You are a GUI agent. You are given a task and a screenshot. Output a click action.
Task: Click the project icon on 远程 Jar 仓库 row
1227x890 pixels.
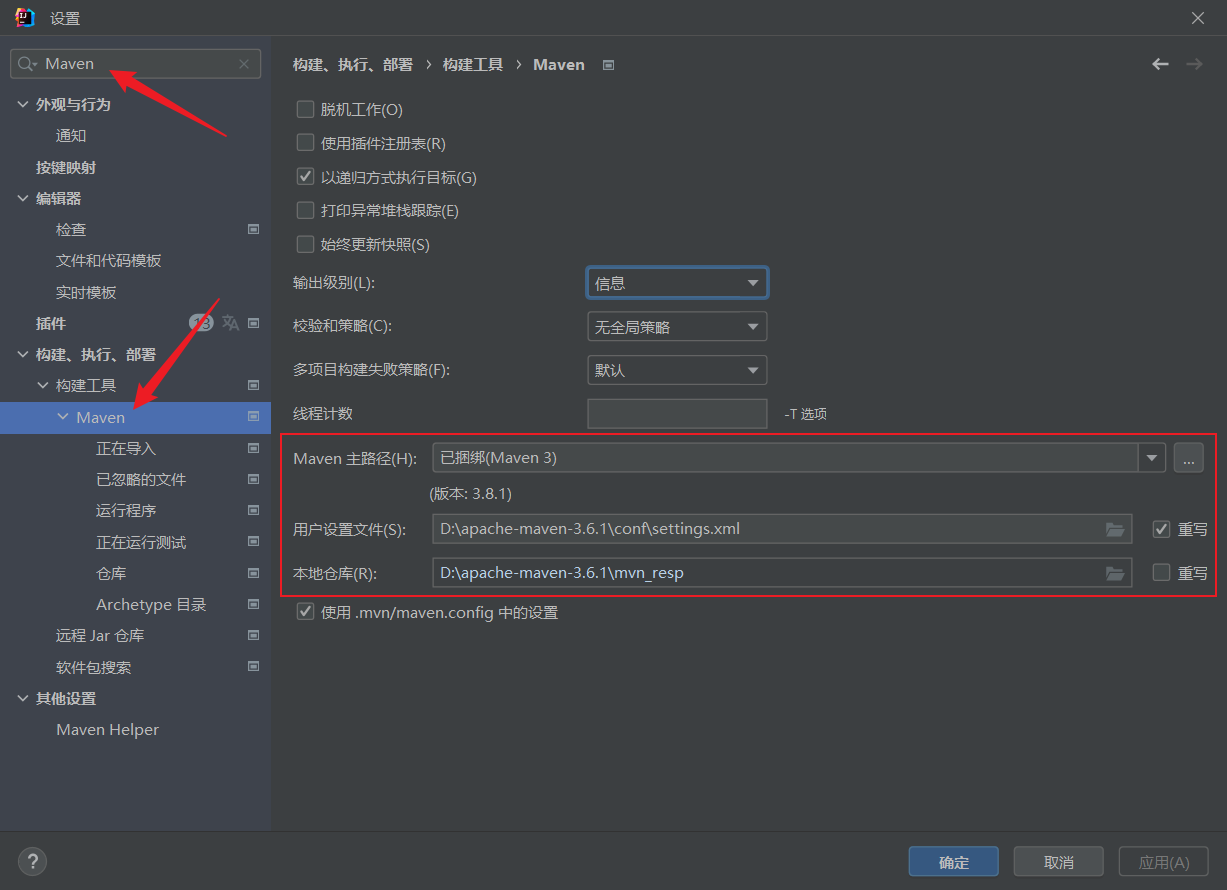pos(253,635)
